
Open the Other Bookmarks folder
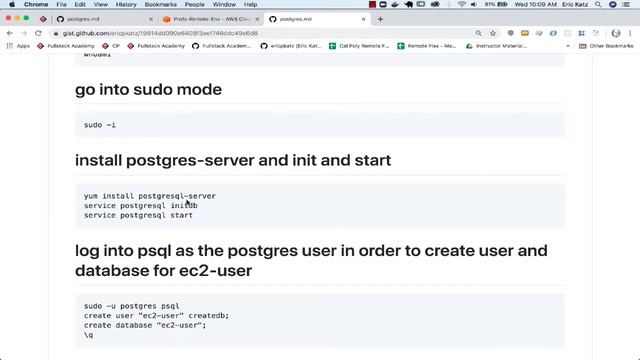[606, 46]
